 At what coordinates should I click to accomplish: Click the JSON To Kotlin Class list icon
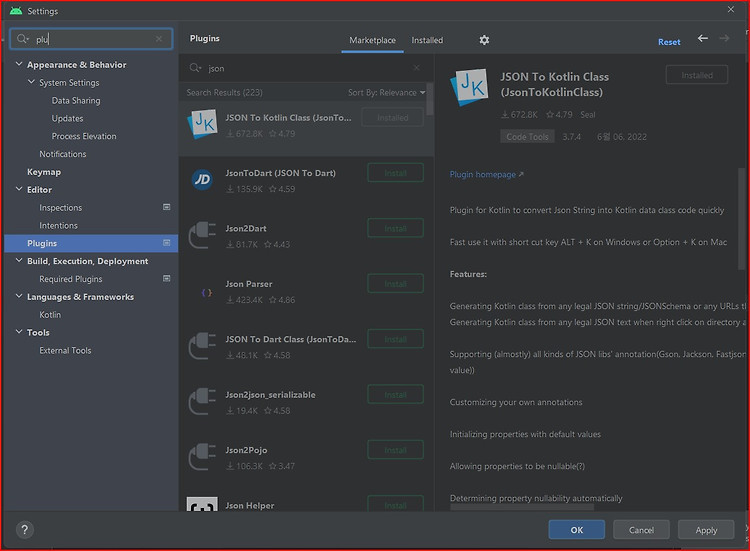pos(202,124)
